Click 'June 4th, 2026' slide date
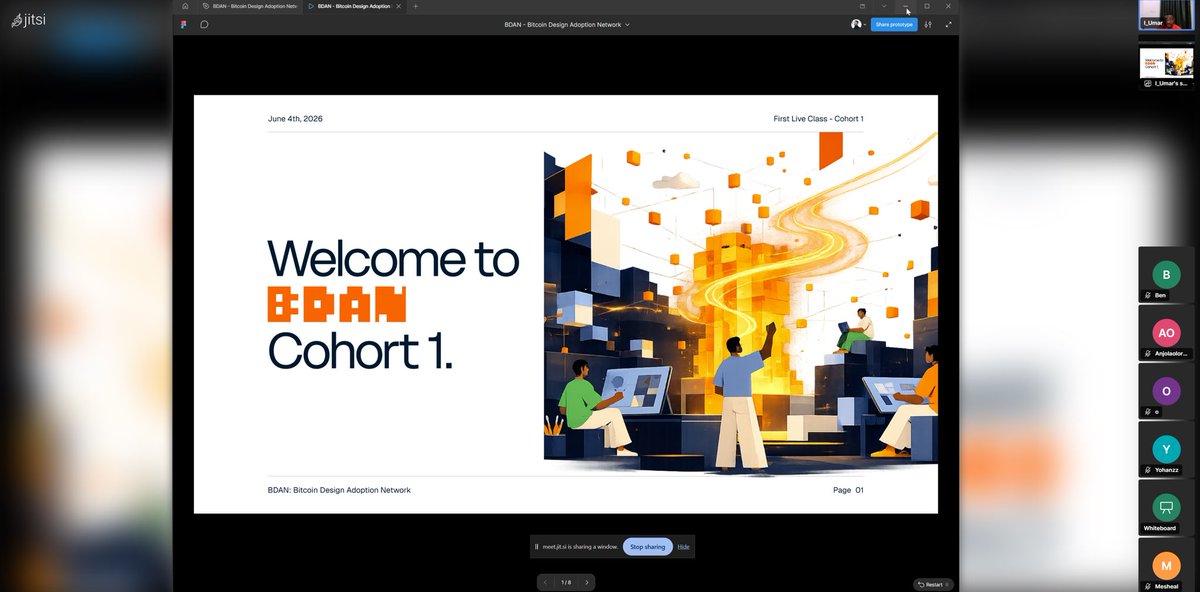Viewport: 1200px width, 592px height. [x=295, y=119]
